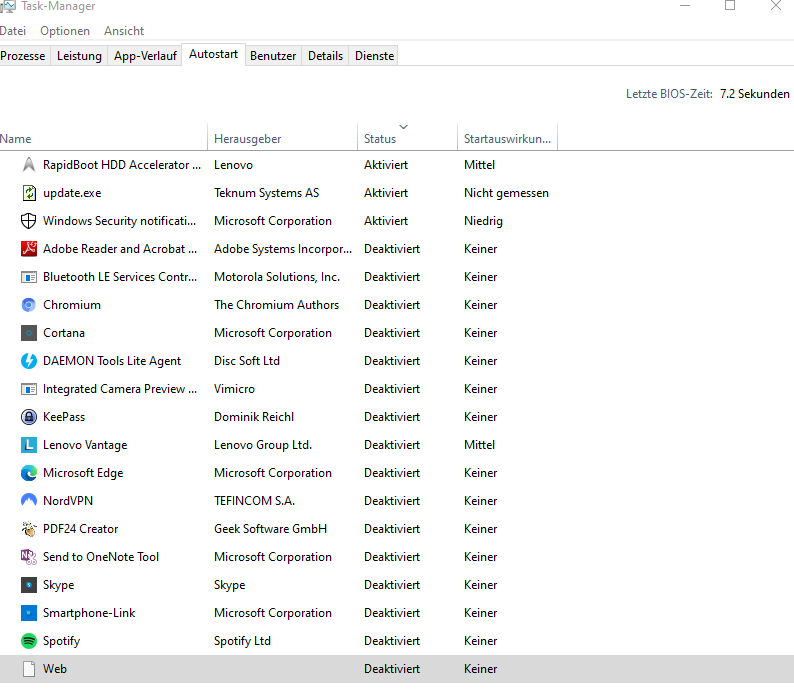Open the Optionen menu
The image size is (794, 691).
click(x=65, y=31)
